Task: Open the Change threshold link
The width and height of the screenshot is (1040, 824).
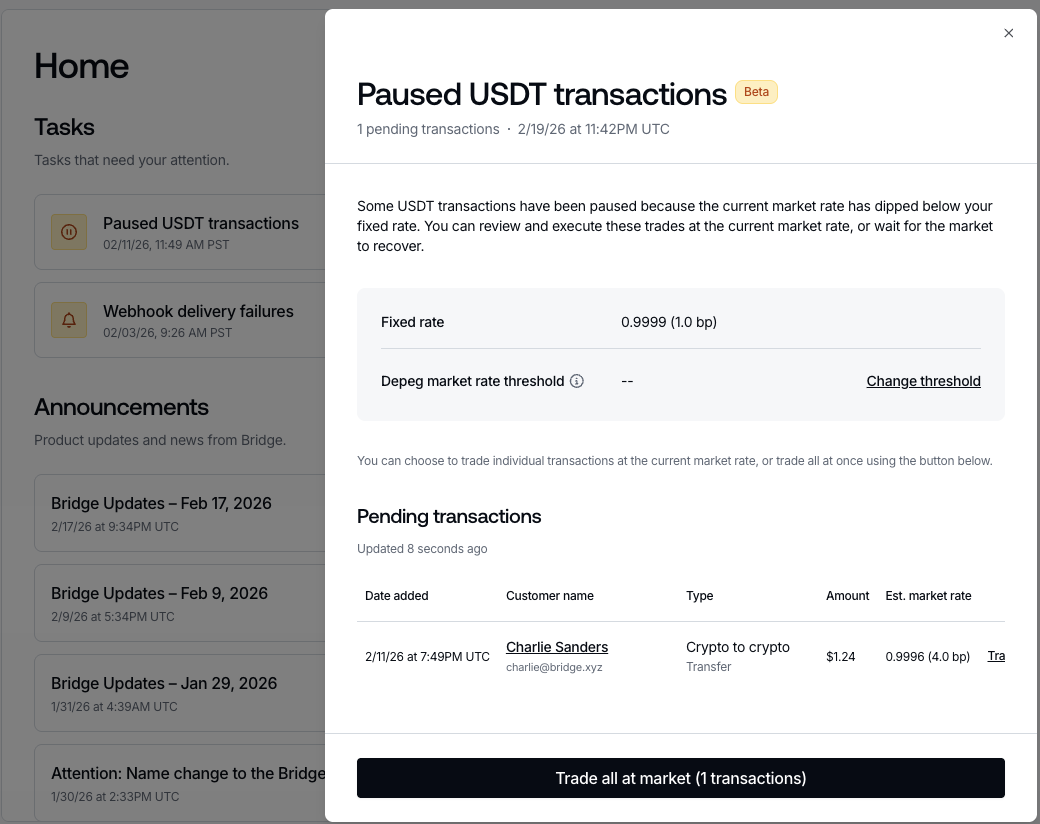Action: (923, 381)
